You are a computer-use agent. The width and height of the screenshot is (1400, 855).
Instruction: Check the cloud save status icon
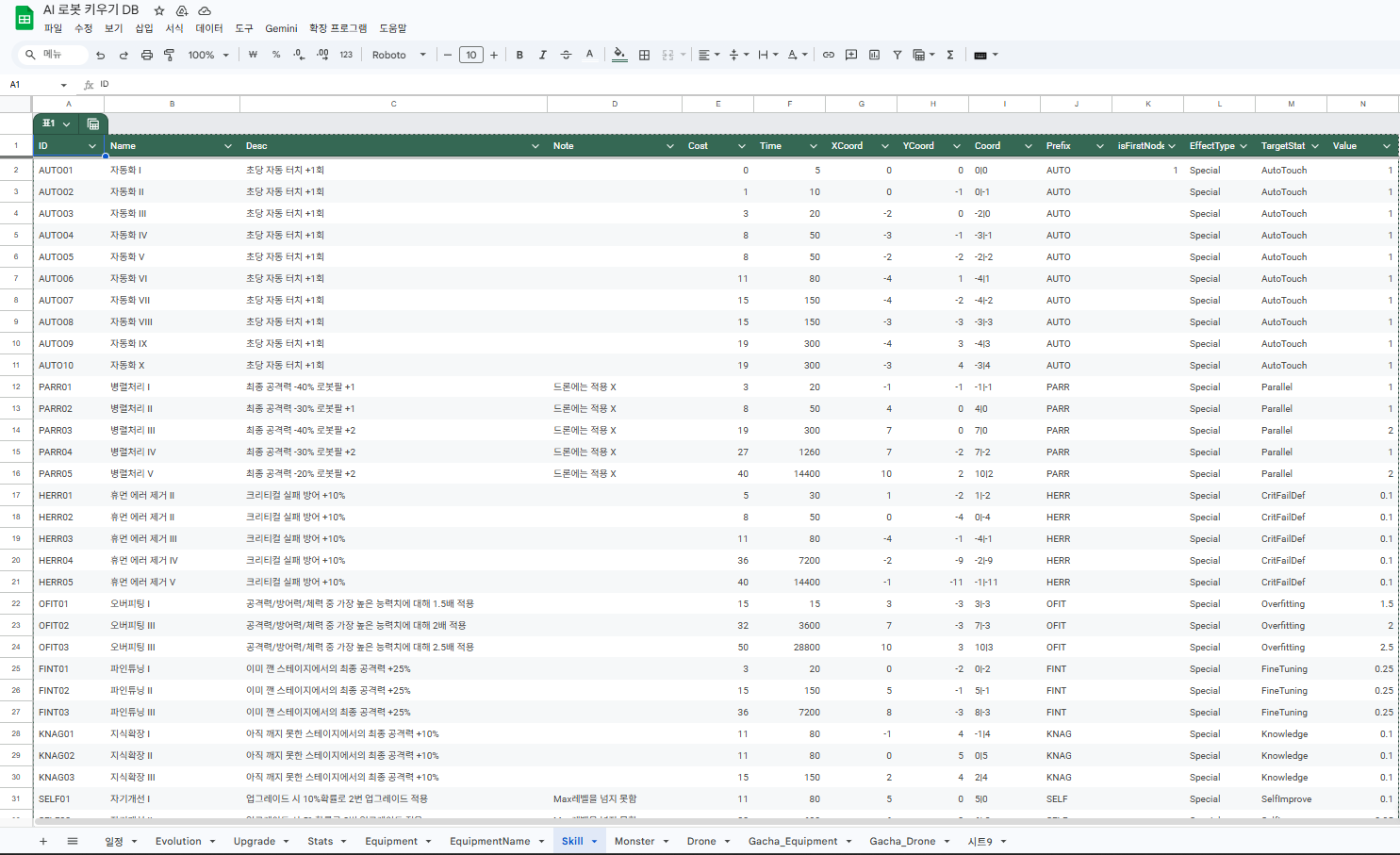tap(204, 10)
